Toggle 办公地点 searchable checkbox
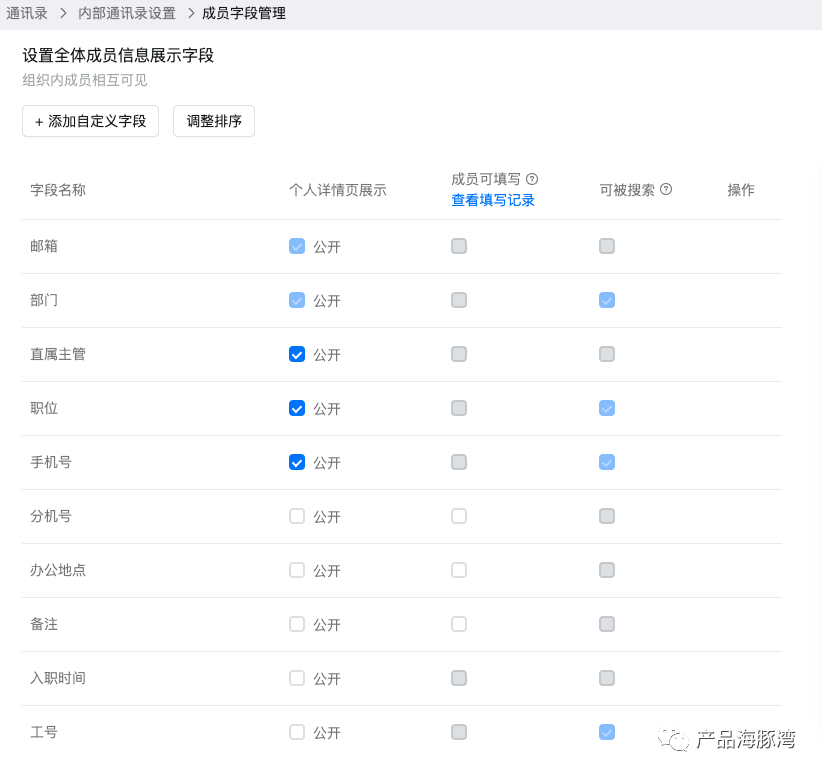This screenshot has height=775, width=822. (x=607, y=570)
